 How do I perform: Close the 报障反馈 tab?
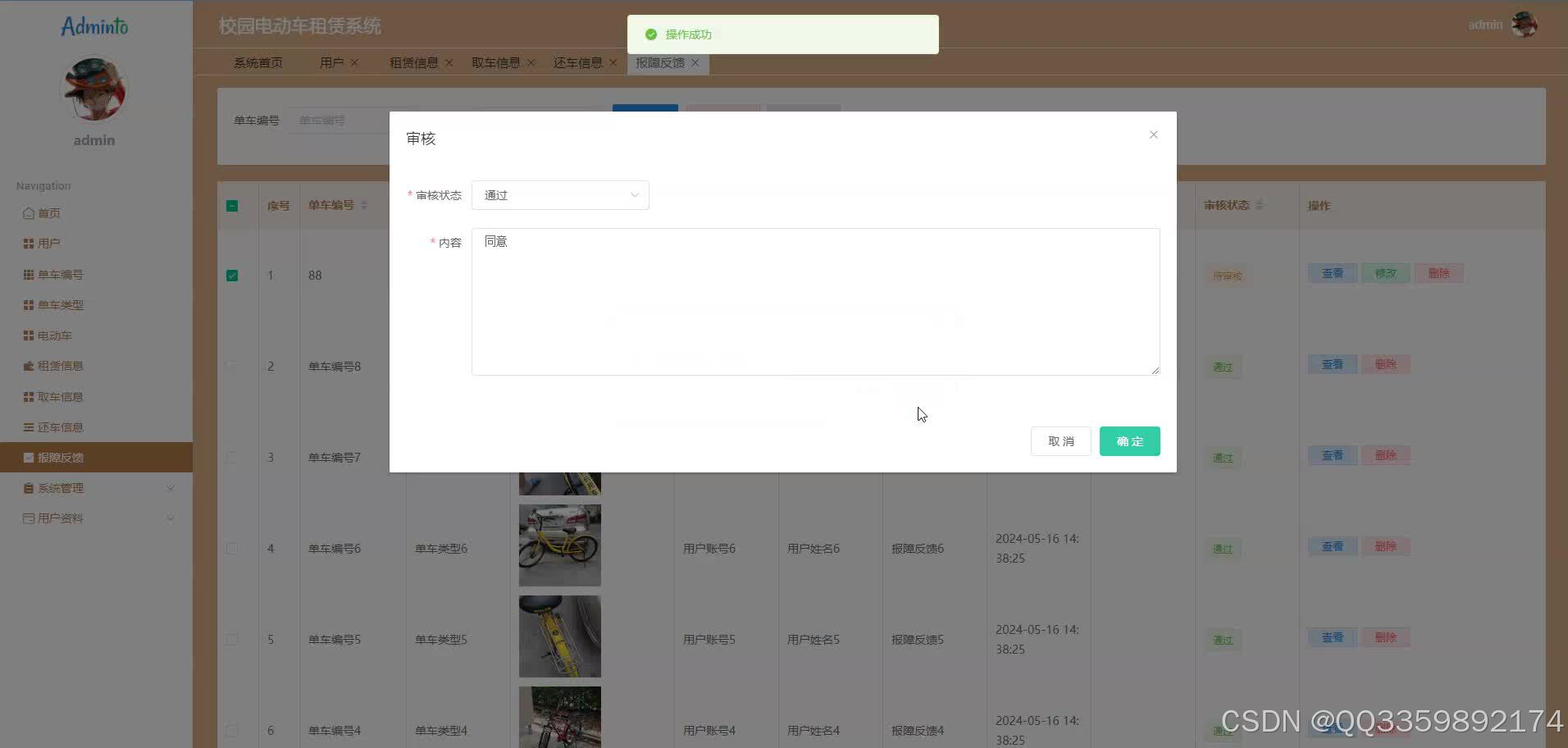(x=695, y=63)
